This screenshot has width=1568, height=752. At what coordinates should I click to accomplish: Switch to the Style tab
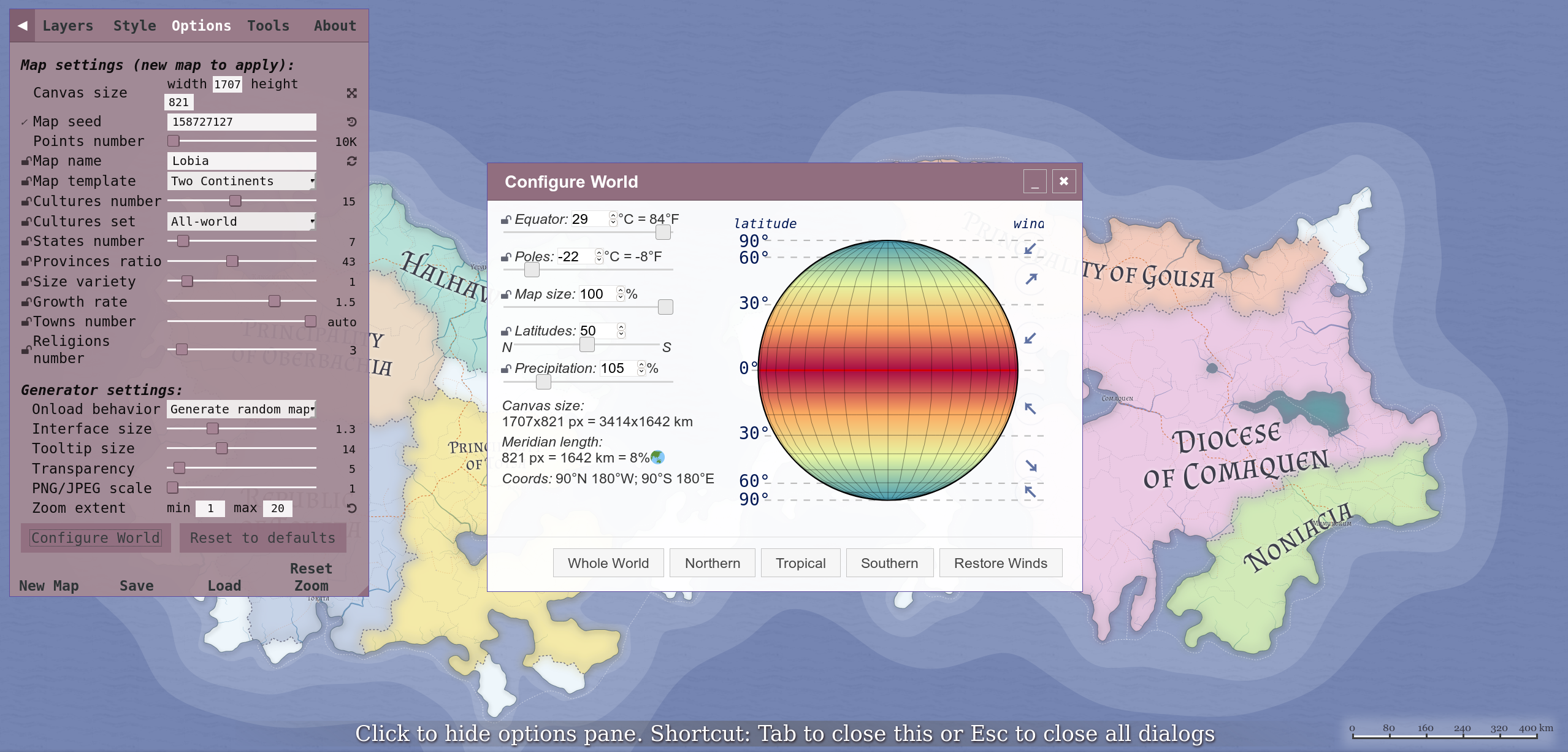(134, 26)
